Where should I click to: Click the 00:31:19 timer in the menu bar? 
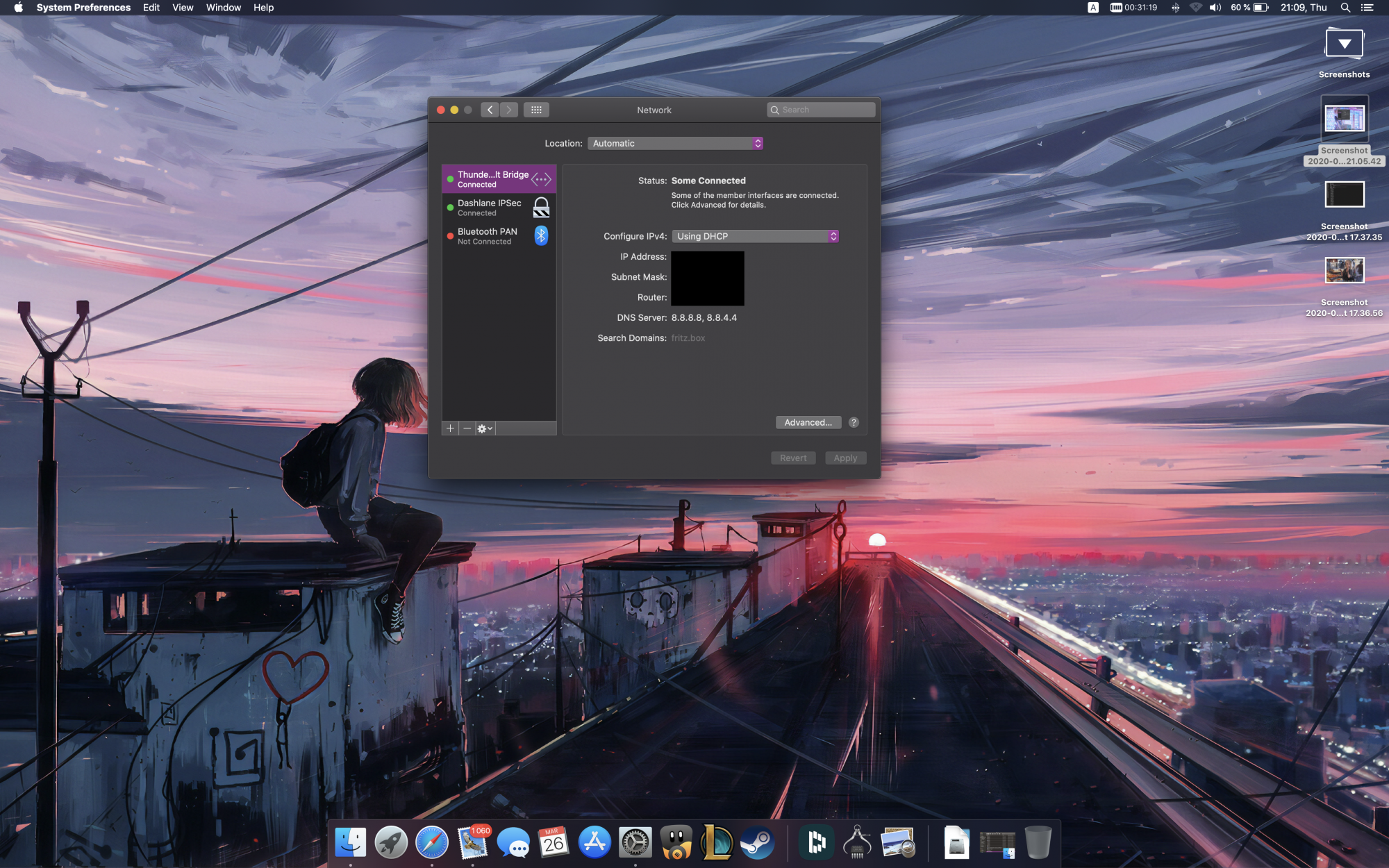[1133, 8]
